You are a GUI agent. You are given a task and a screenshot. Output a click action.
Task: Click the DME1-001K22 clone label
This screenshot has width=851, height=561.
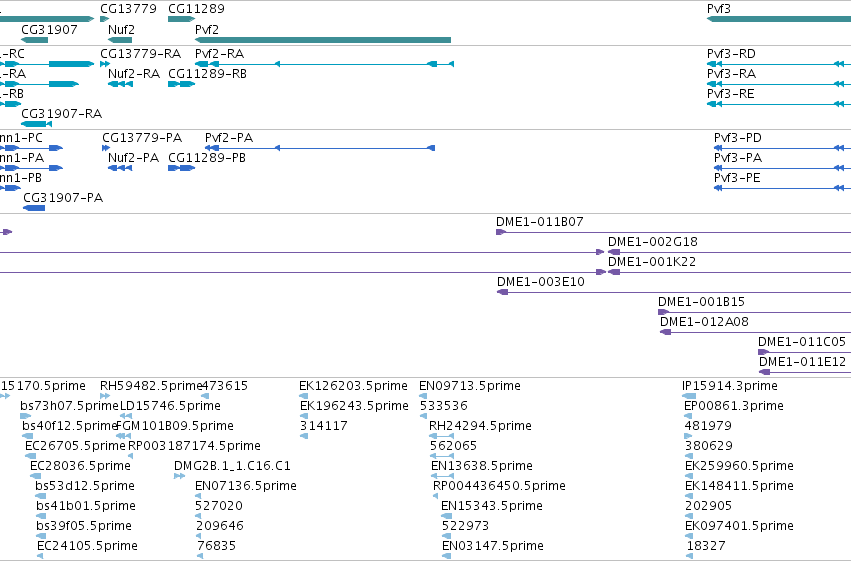click(x=652, y=262)
